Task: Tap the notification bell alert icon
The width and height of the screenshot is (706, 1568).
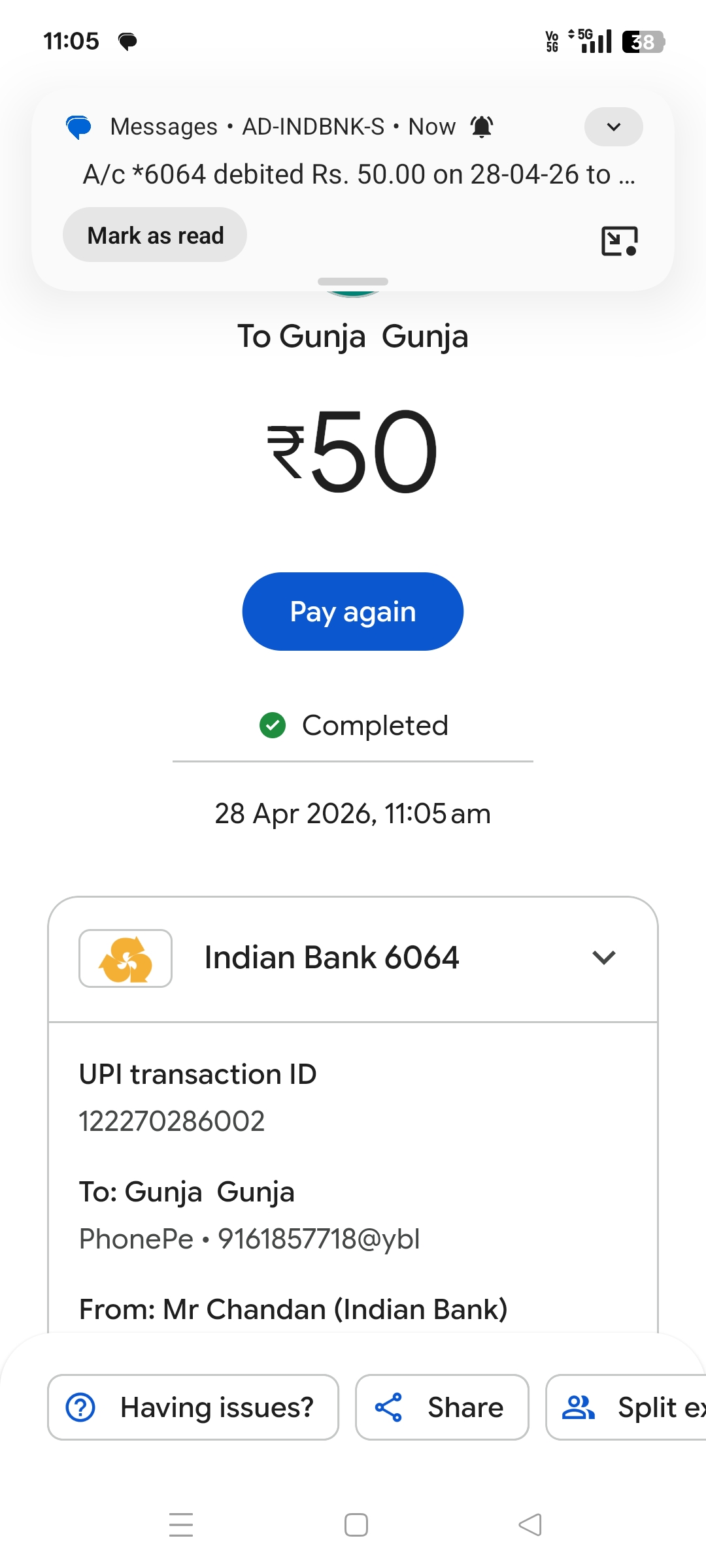Action: [482, 127]
